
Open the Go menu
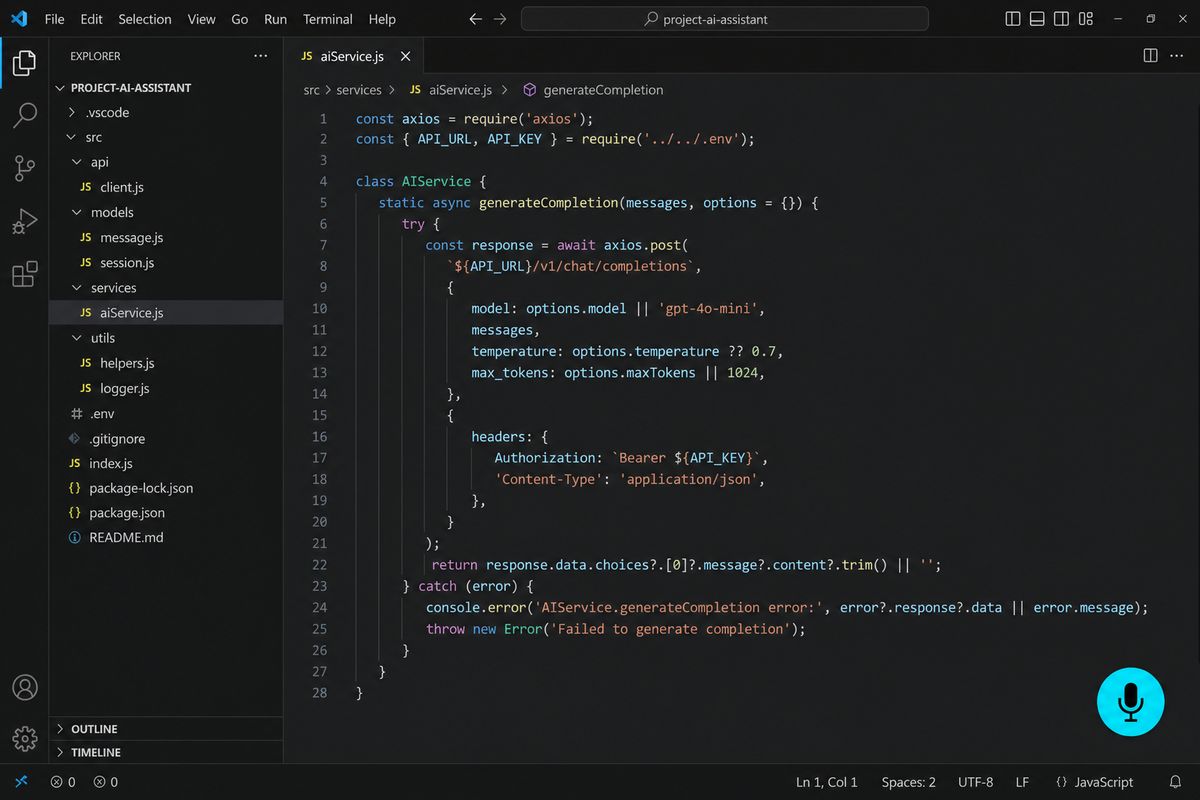(240, 19)
